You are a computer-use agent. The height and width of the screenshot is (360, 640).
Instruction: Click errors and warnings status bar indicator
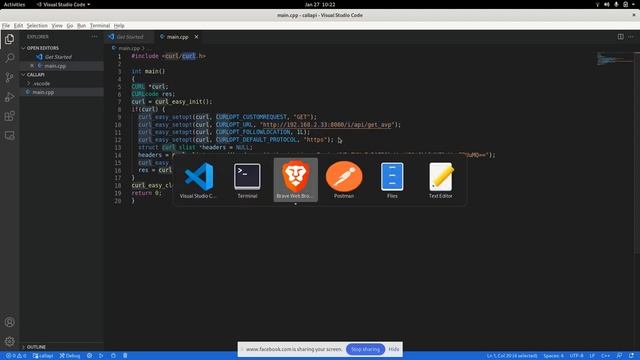tap(16, 356)
